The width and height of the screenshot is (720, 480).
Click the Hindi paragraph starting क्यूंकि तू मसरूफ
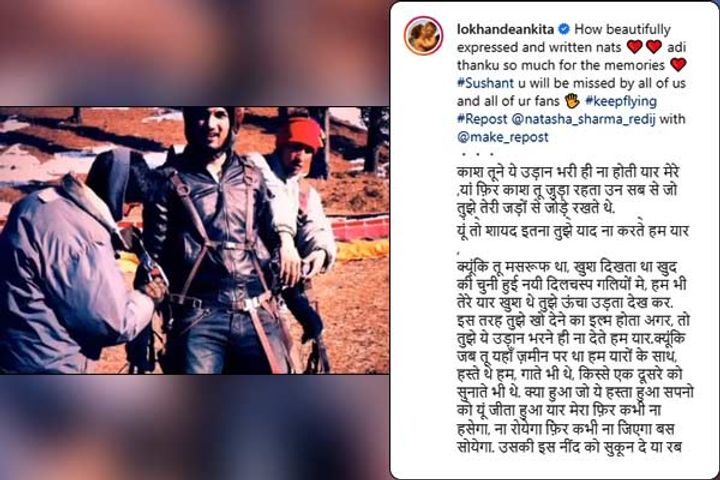575,356
